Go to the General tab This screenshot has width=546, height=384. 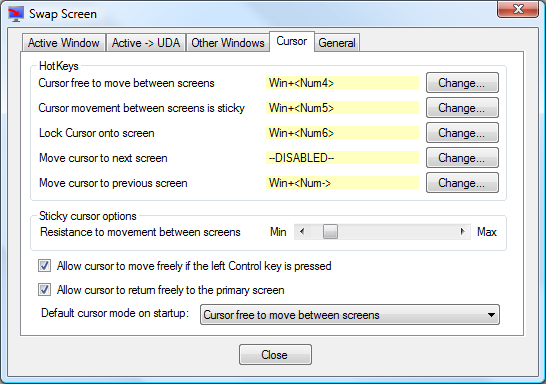(x=337, y=43)
